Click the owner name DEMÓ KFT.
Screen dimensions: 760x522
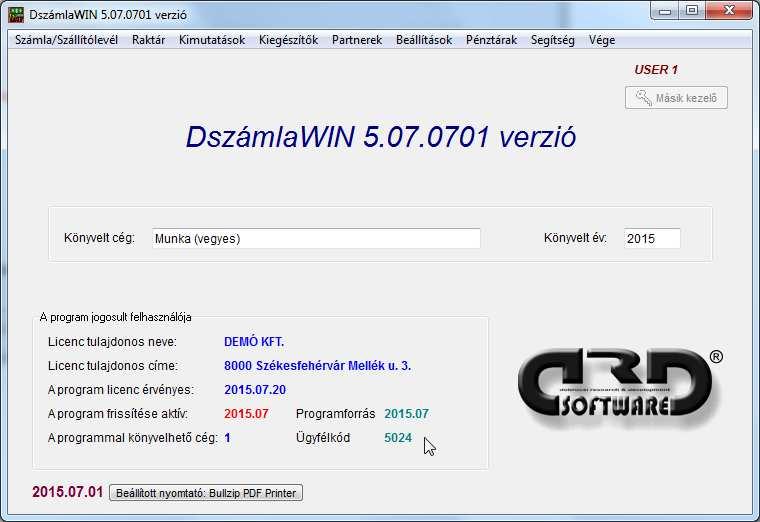[254, 342]
